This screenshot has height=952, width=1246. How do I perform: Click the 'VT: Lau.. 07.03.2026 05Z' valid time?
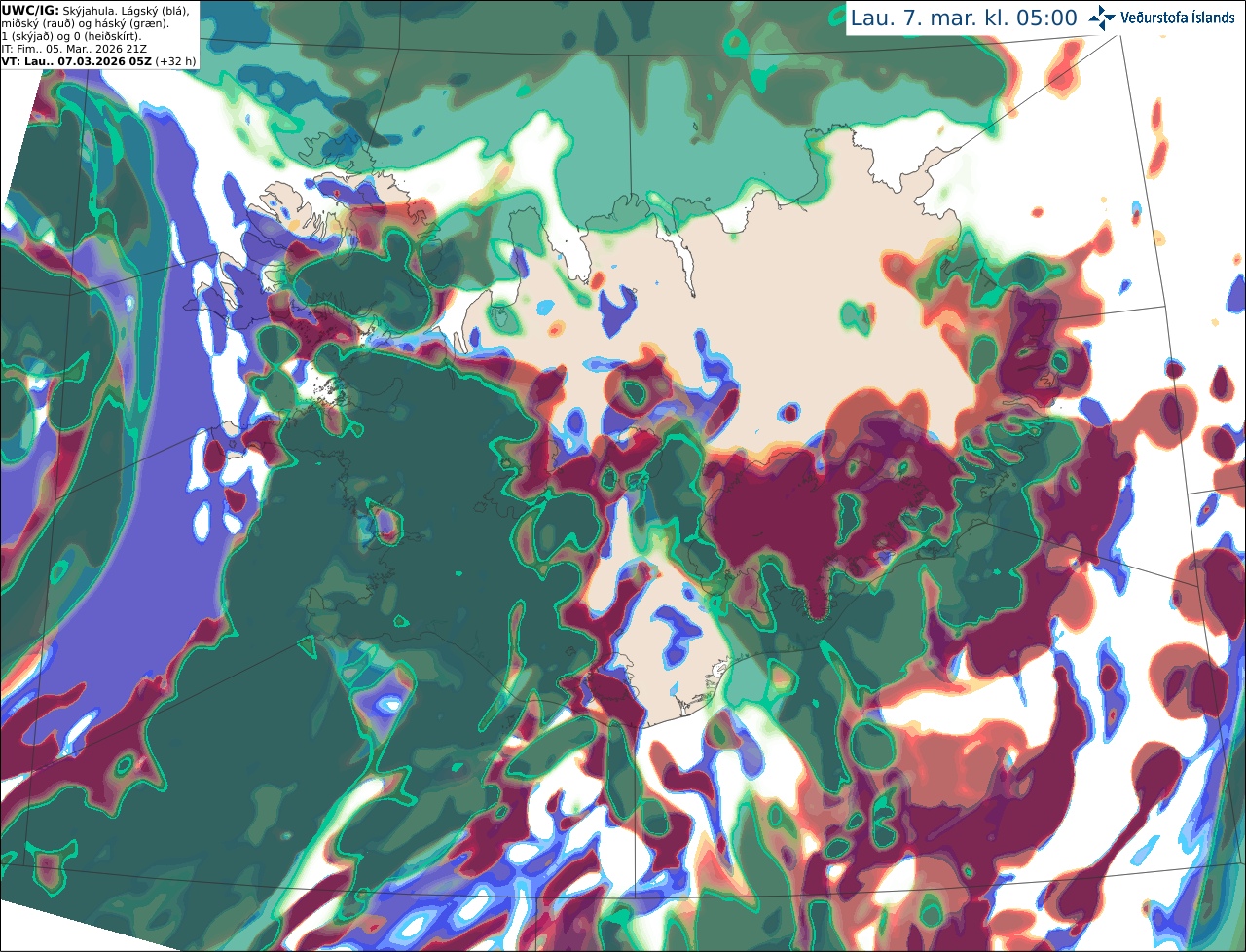pos(76,61)
